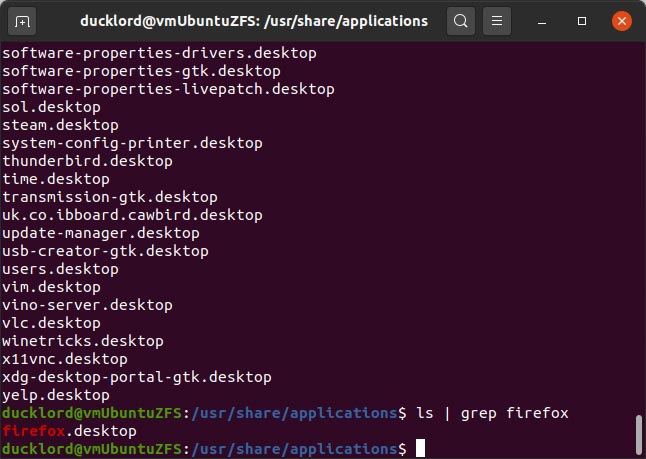Click usb-creator-gtk.desktop entry
Screen dimensions: 646x459
tap(105, 251)
